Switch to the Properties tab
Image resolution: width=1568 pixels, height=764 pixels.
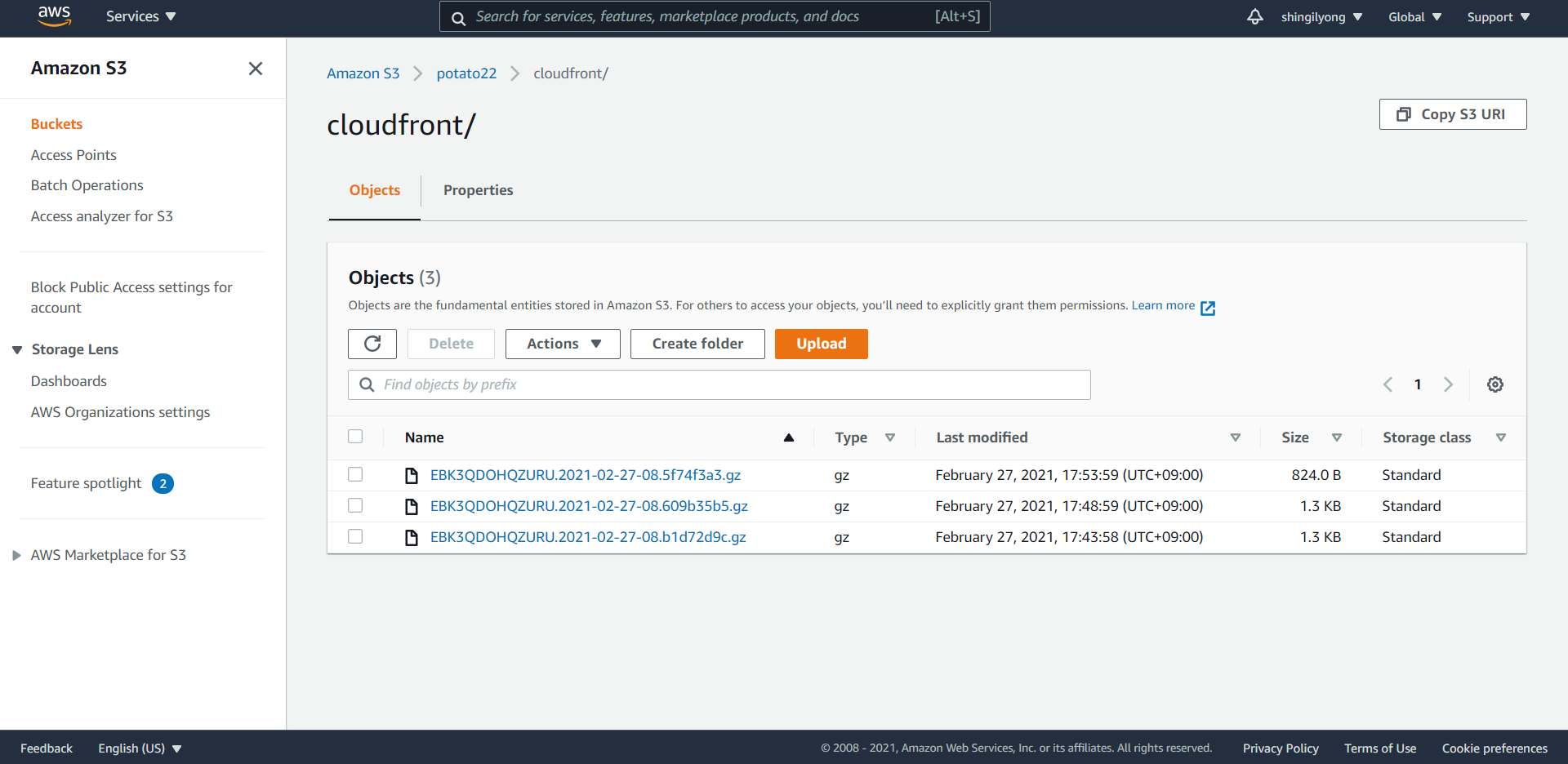pos(479,190)
